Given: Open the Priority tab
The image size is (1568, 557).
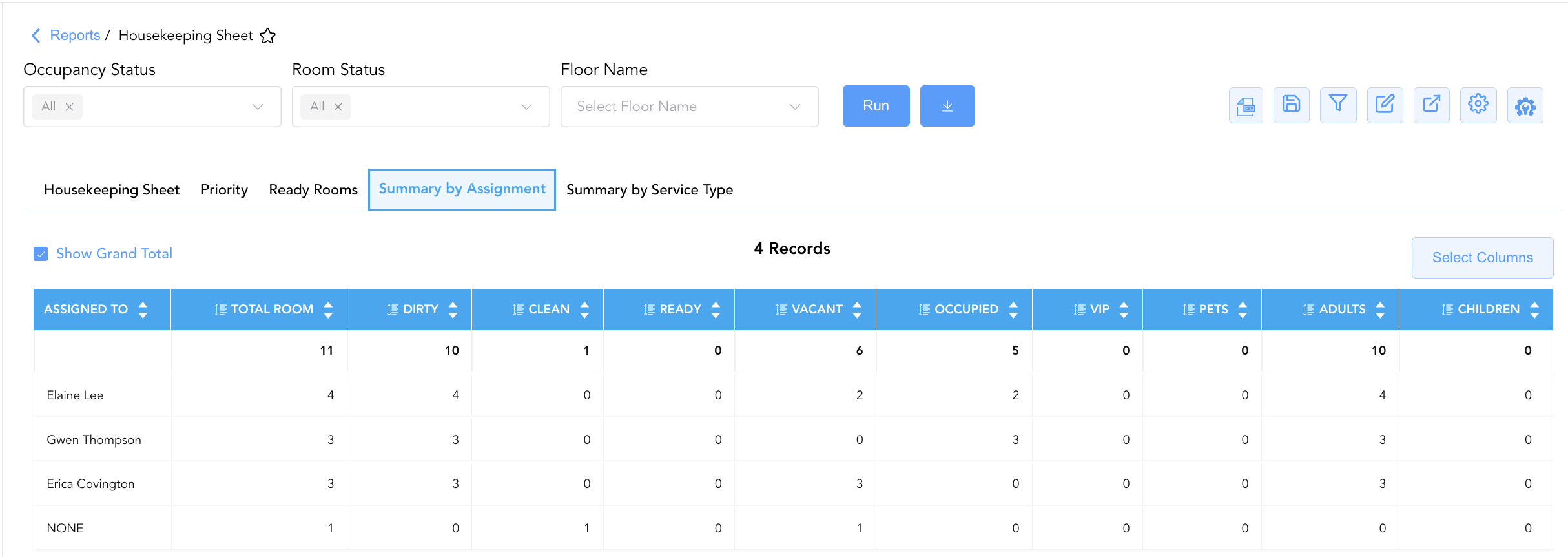Looking at the screenshot, I should point(224,190).
